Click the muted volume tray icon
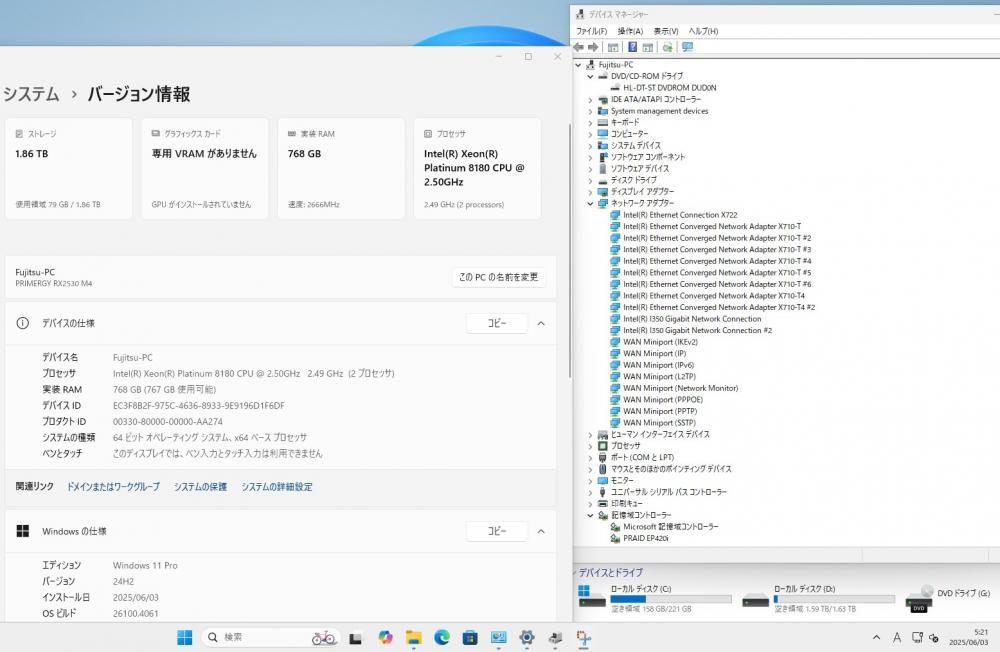Viewport: 1000px width, 652px height. [x=934, y=637]
